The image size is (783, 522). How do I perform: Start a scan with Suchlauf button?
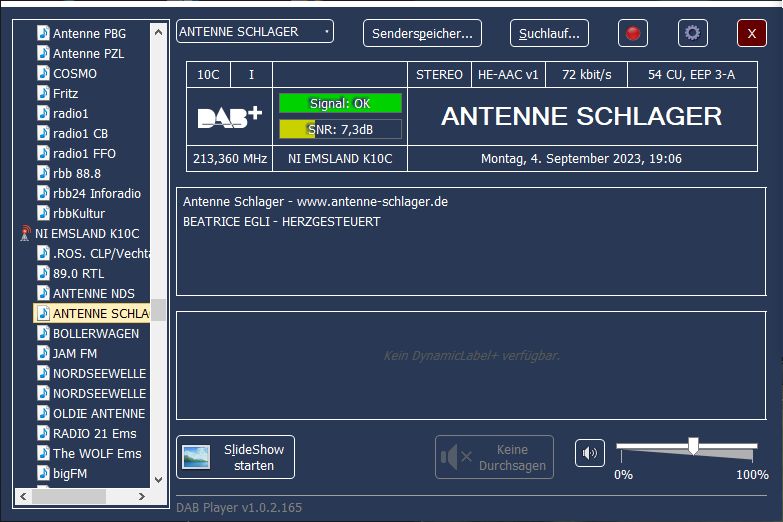click(x=549, y=33)
